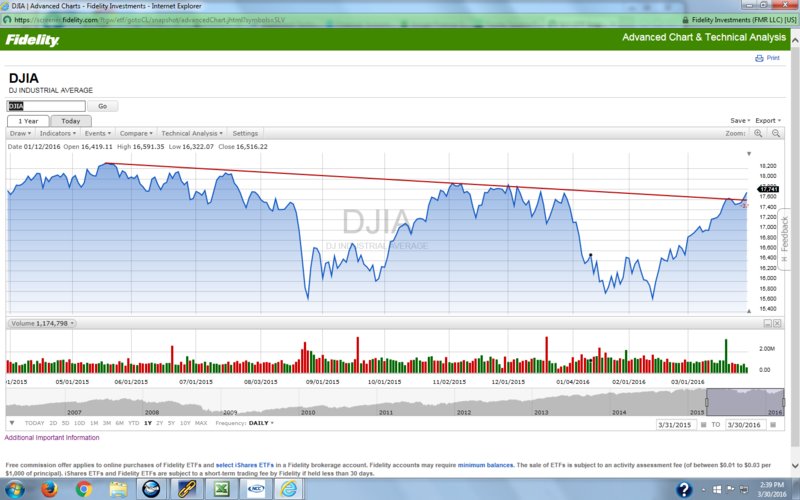This screenshot has width=800, height=500.
Task: Switch to the 1 Year tab
Action: (28, 121)
